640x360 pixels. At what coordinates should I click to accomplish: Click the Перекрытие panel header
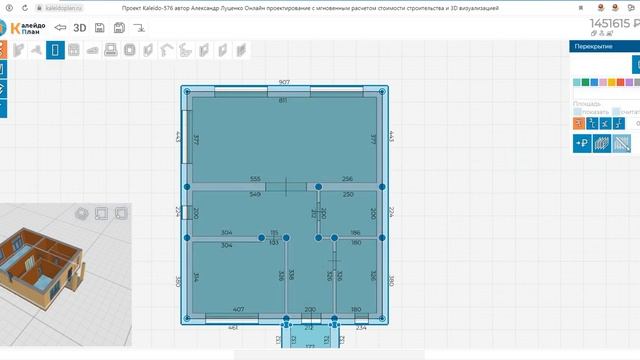[604, 47]
